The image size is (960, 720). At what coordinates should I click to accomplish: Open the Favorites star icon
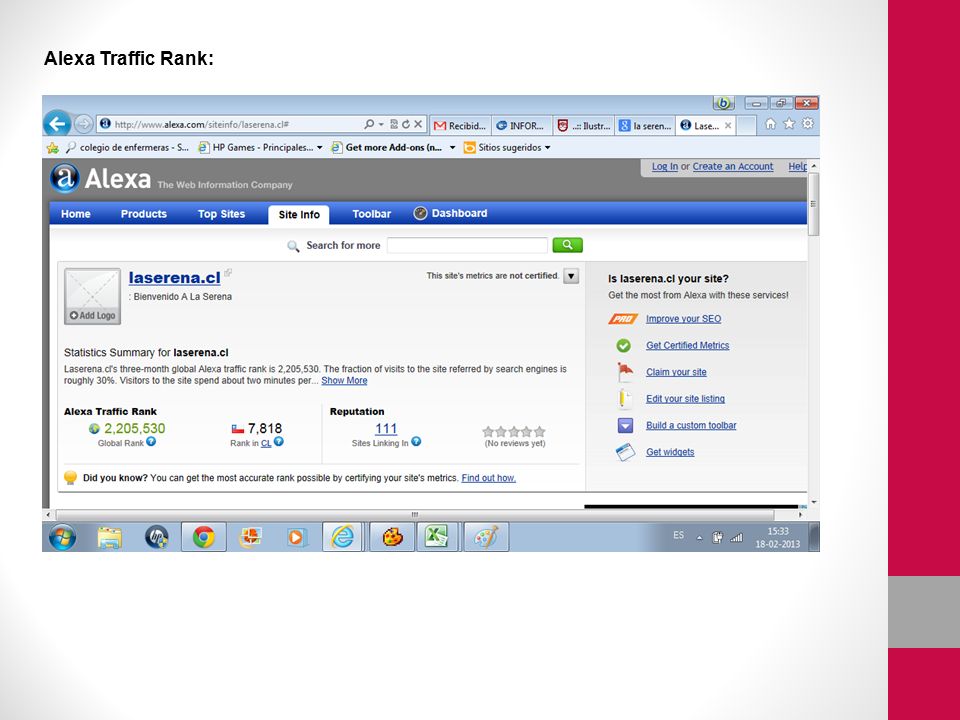pos(789,124)
